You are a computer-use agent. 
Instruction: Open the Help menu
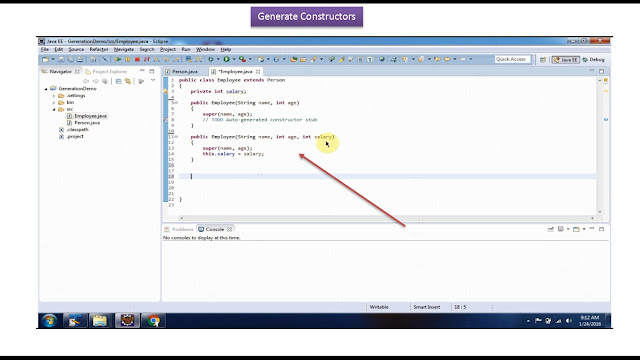[226, 49]
